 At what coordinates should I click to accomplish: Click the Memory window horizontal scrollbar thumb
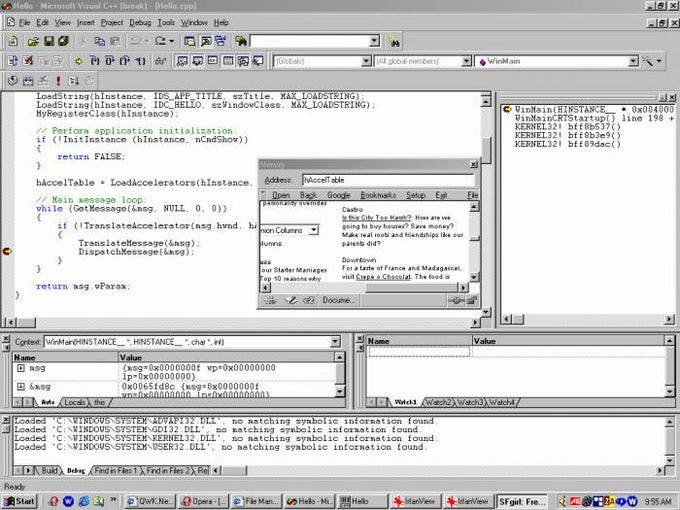[411, 288]
